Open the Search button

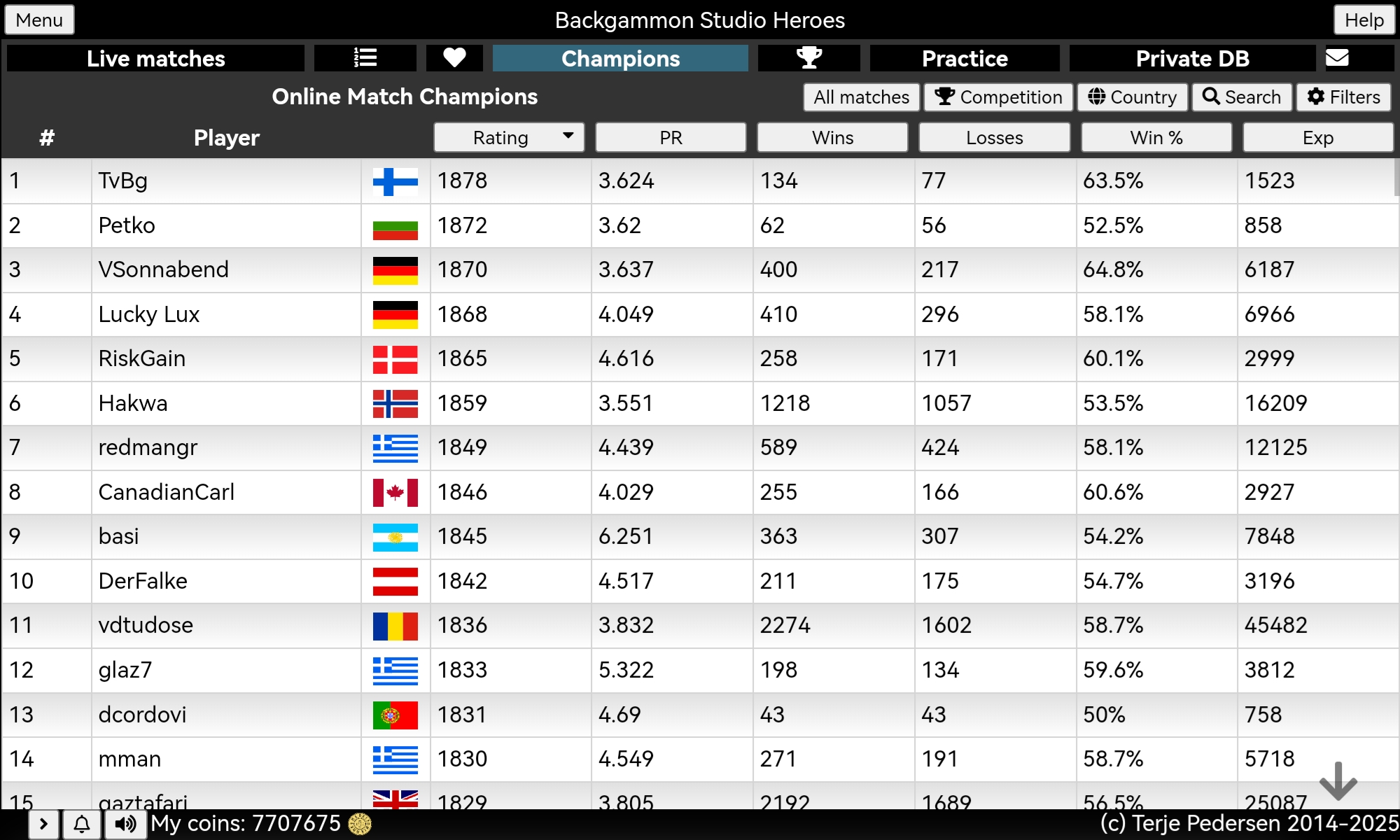coord(1242,97)
